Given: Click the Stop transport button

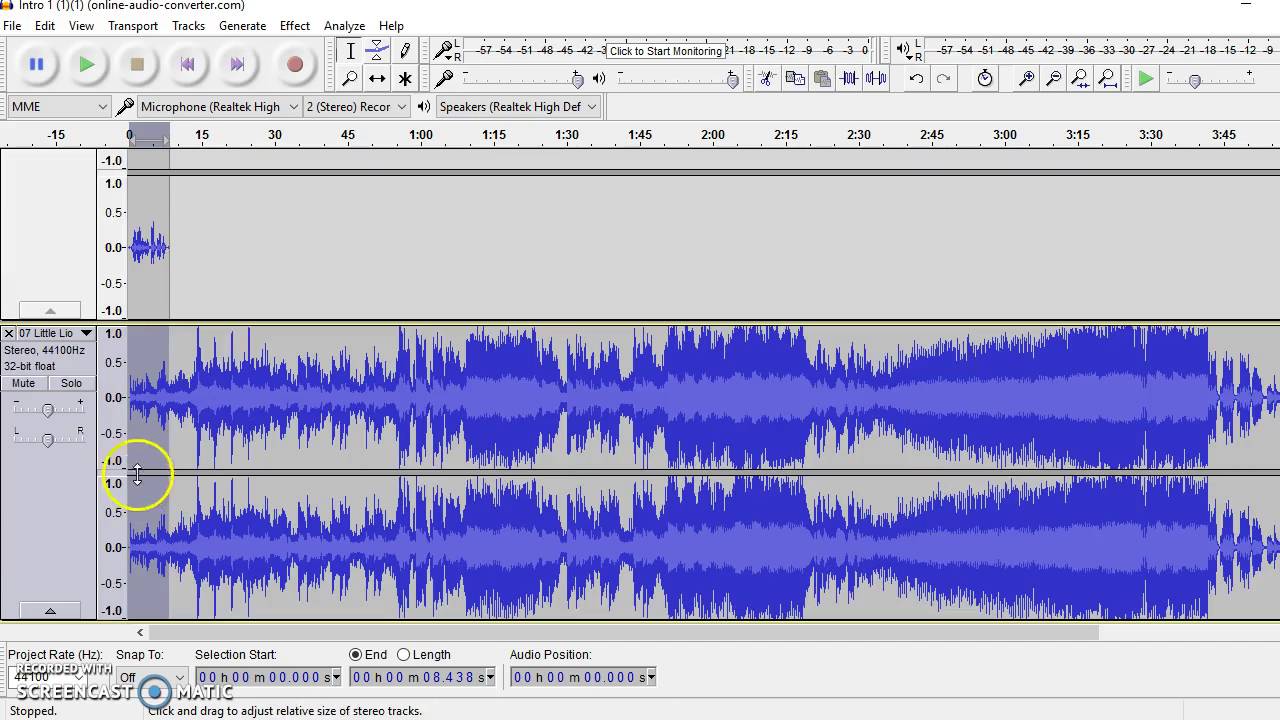Looking at the screenshot, I should (x=137, y=65).
